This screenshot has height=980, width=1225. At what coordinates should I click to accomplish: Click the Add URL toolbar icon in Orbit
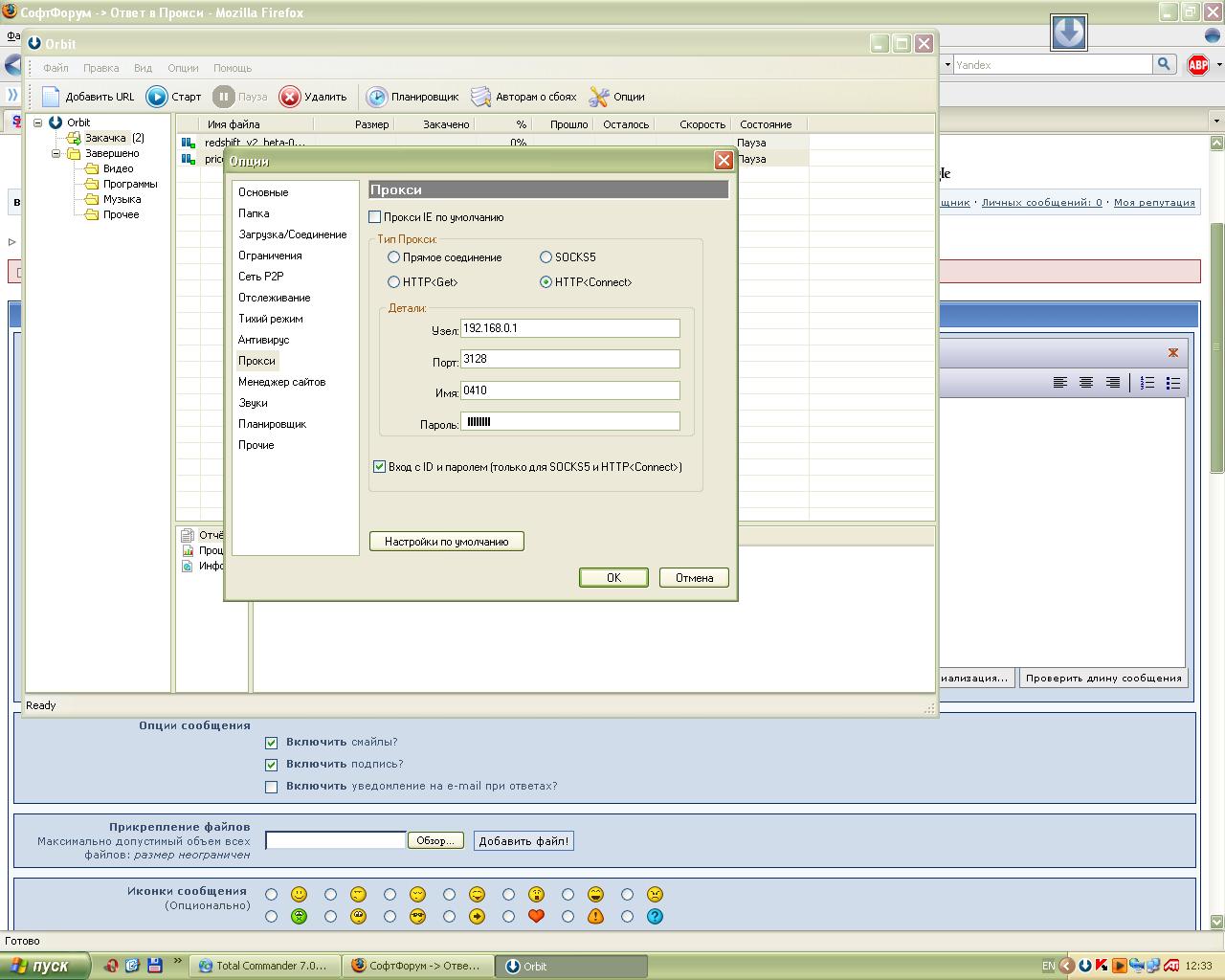(51, 97)
